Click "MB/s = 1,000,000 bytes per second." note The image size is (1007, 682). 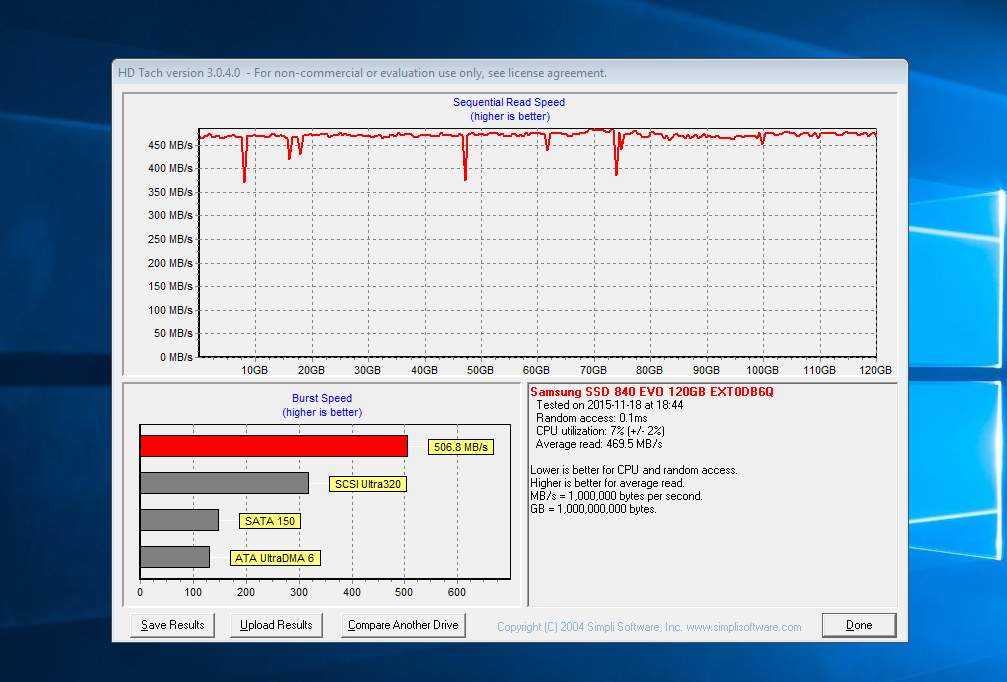point(617,496)
